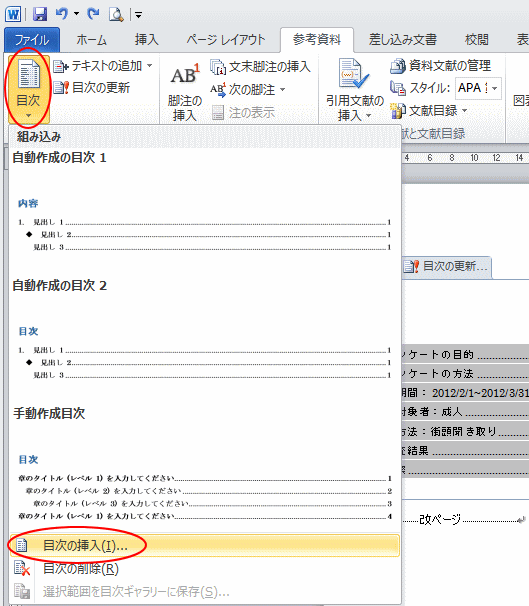Viewport: 529px width, 606px height.
Task: Click the 引用文献の挿入 icon
Action: coord(354,74)
